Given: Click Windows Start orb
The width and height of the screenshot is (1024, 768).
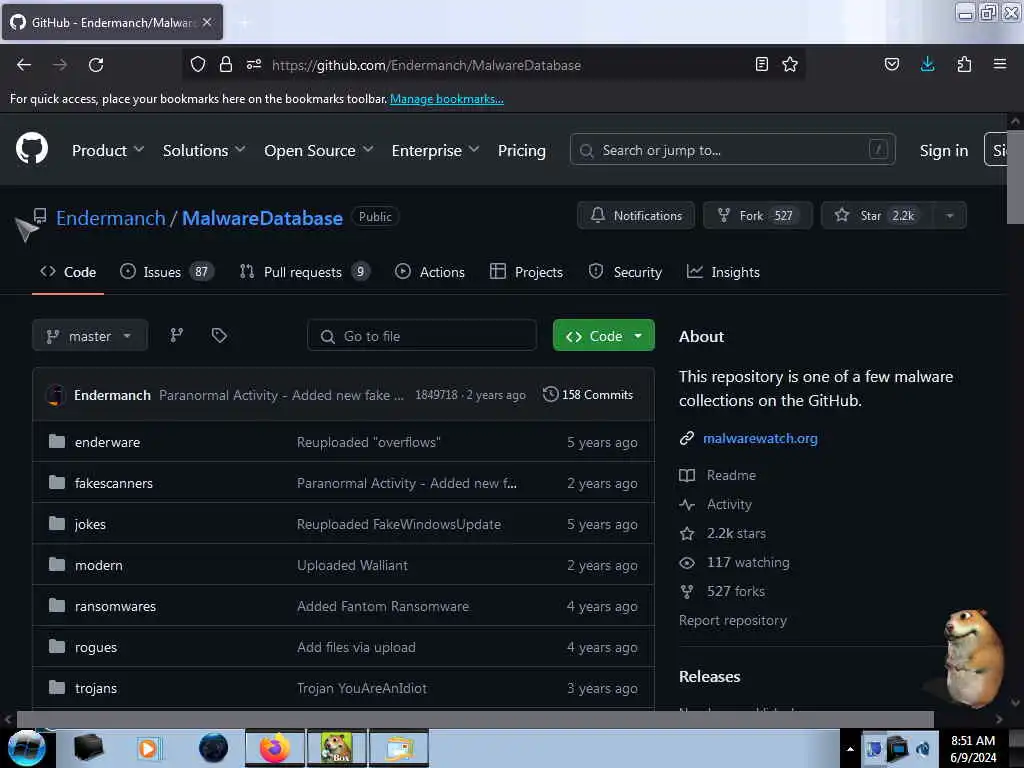Looking at the screenshot, I should tap(26, 748).
